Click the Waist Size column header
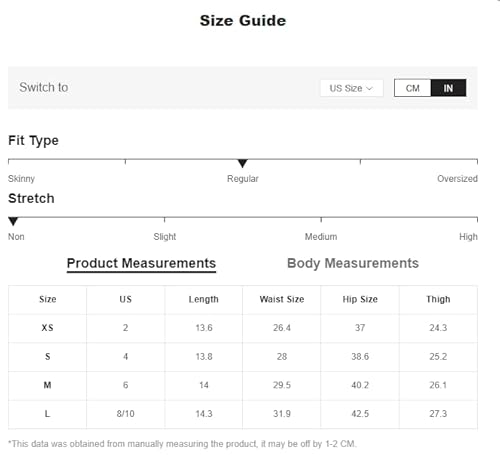The height and width of the screenshot is (455, 500). coord(282,299)
